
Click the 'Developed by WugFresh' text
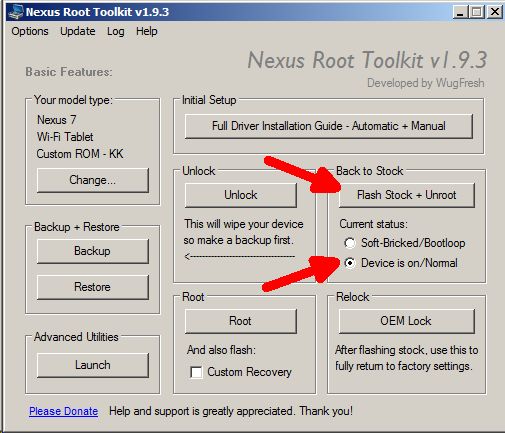point(426,83)
